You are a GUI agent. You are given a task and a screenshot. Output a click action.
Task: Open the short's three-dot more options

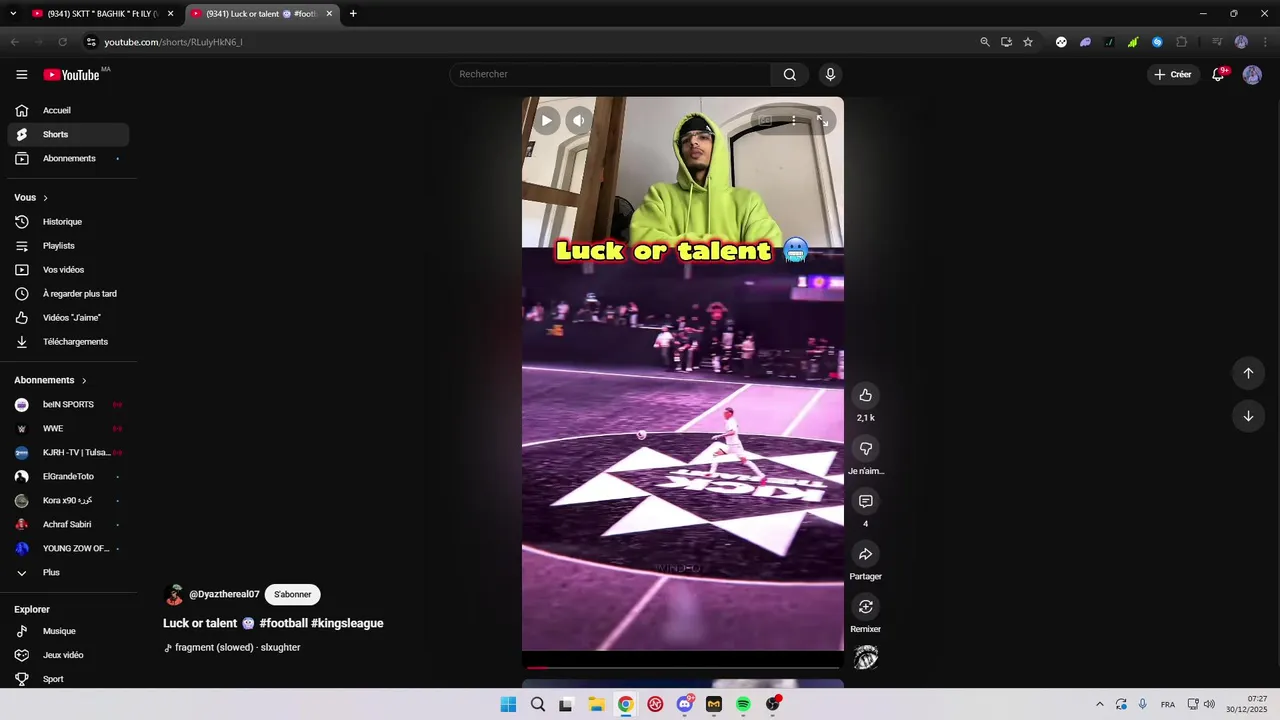794,121
